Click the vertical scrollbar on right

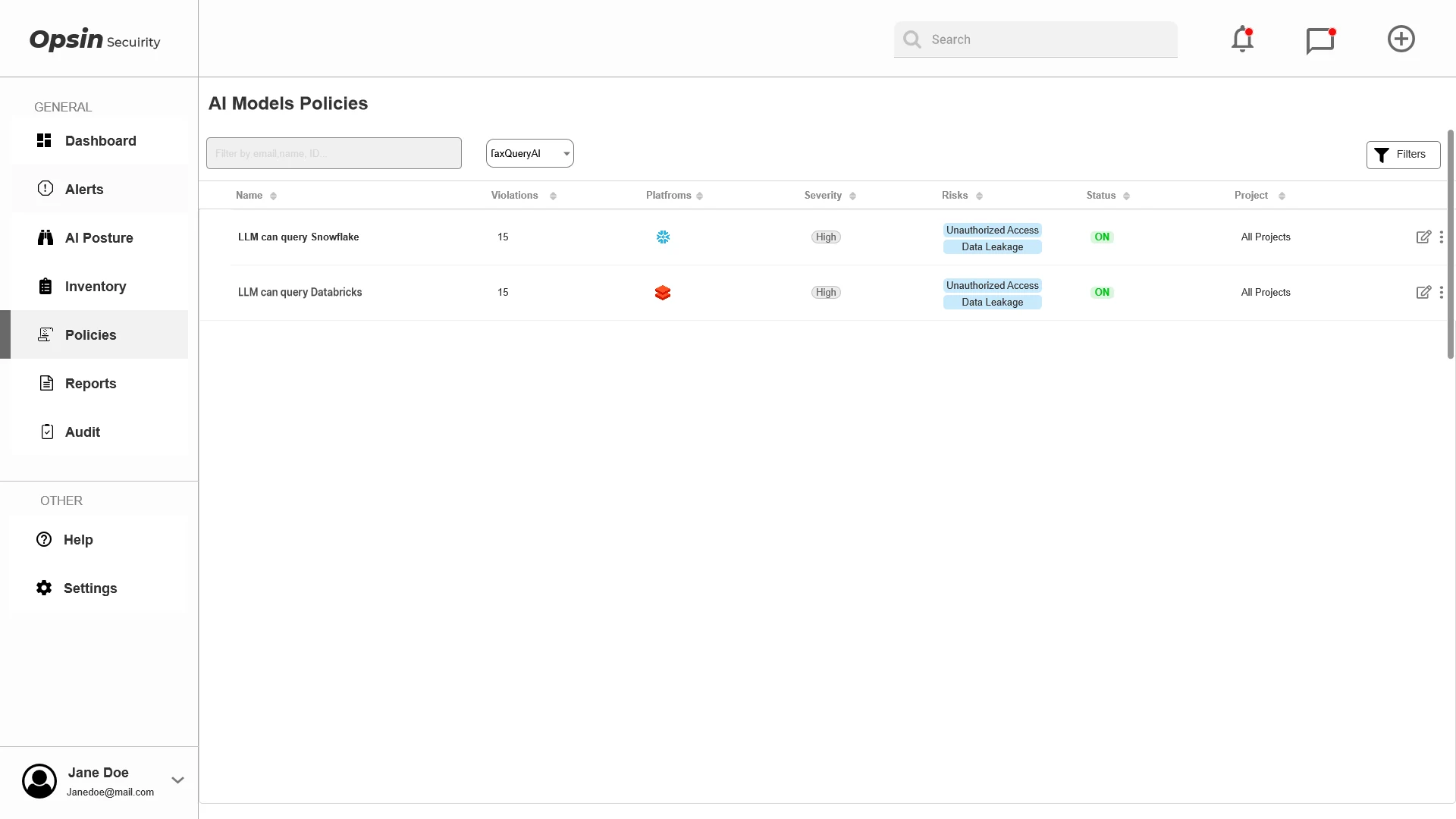1450,244
